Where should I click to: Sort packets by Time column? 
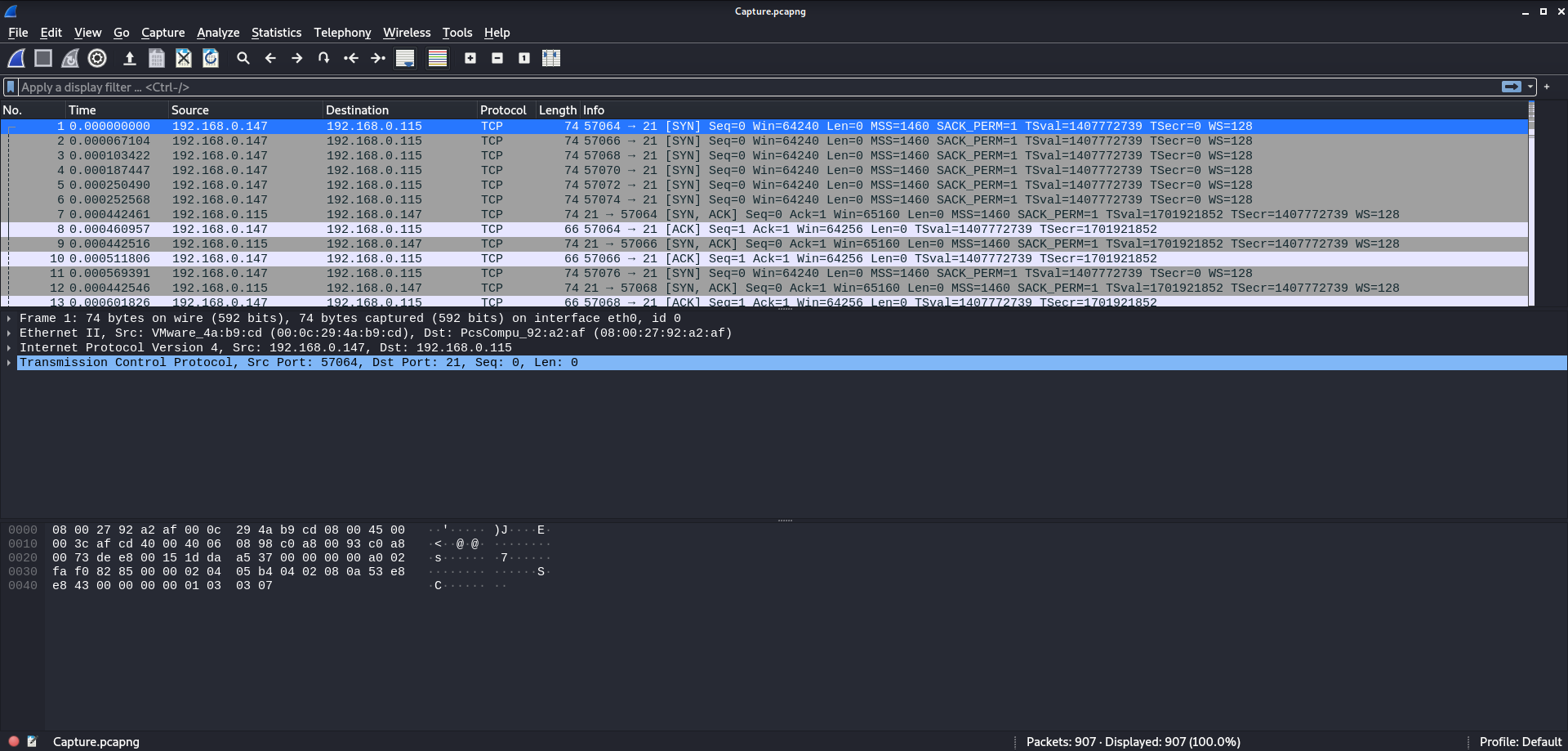(117, 110)
